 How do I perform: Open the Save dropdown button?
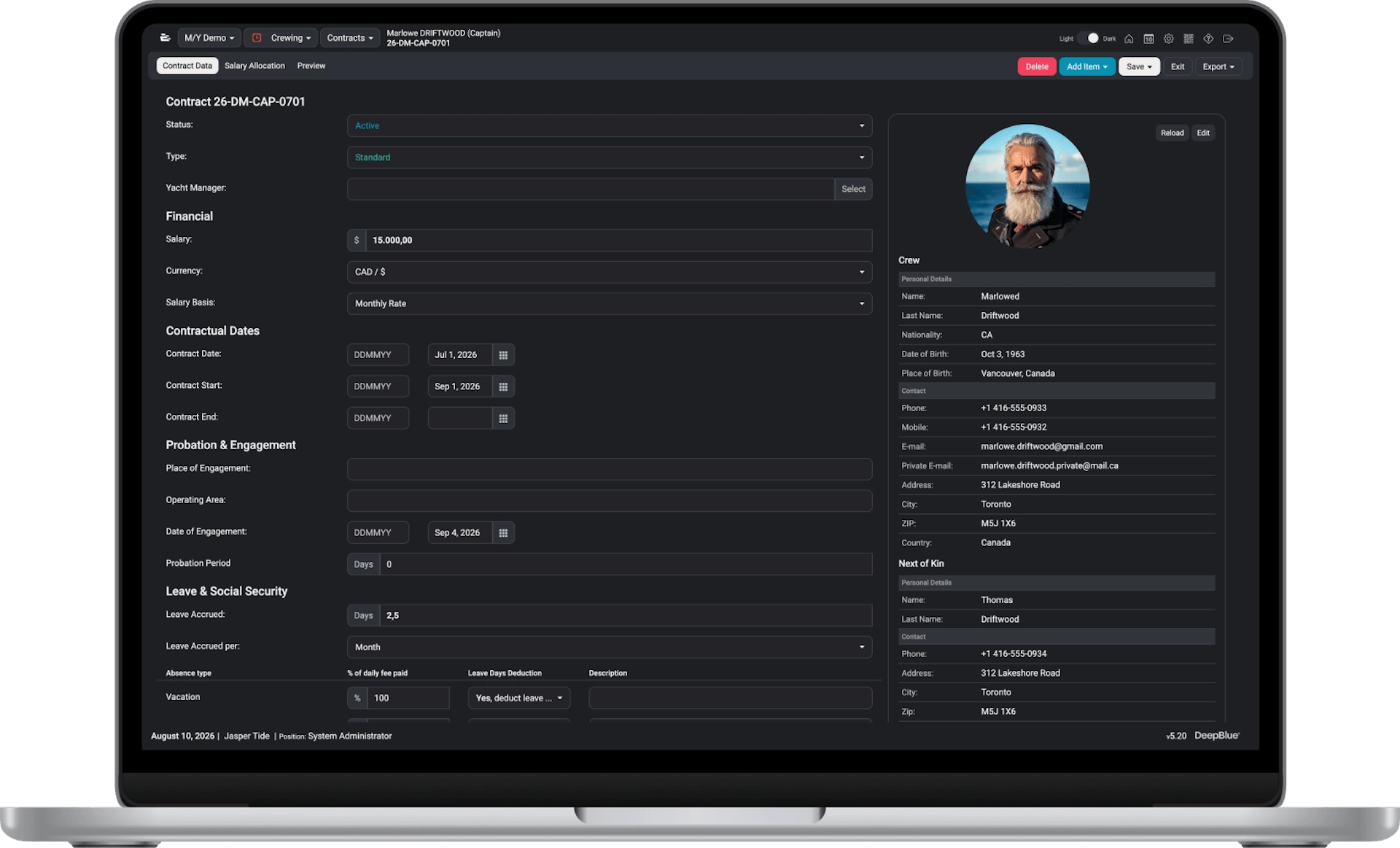[x=1139, y=66]
